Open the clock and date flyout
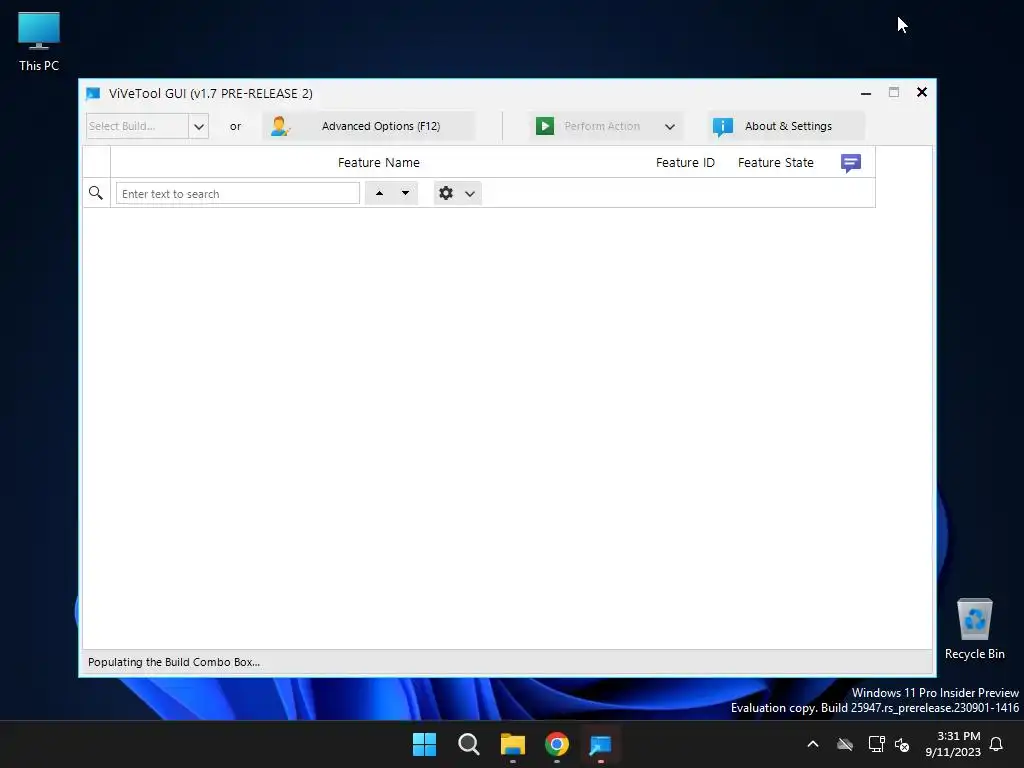The width and height of the screenshot is (1024, 768). click(953, 744)
